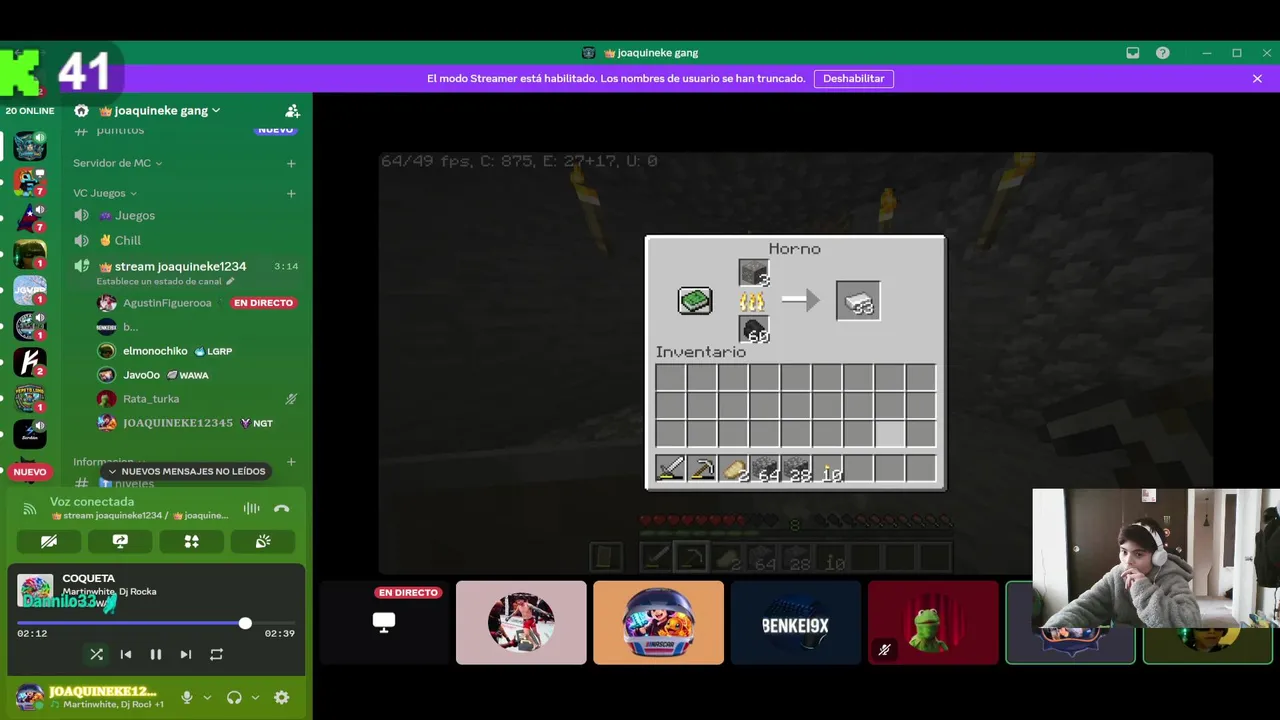The image size is (1280, 720).
Task: Click the NUEVO server unread indicator
Action: 29,472
